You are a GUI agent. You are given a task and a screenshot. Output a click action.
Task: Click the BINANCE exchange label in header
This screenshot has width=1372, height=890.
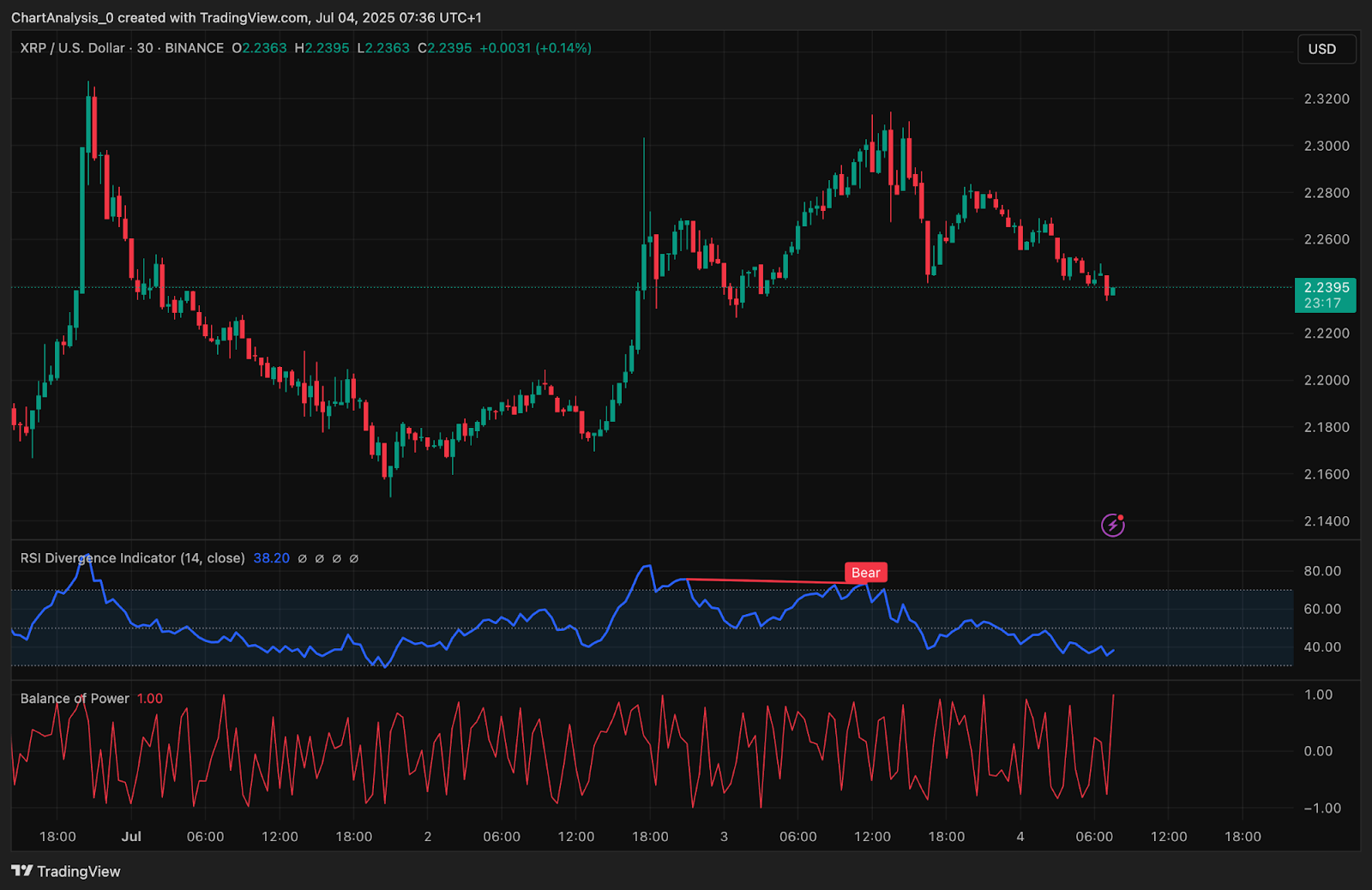(194, 48)
